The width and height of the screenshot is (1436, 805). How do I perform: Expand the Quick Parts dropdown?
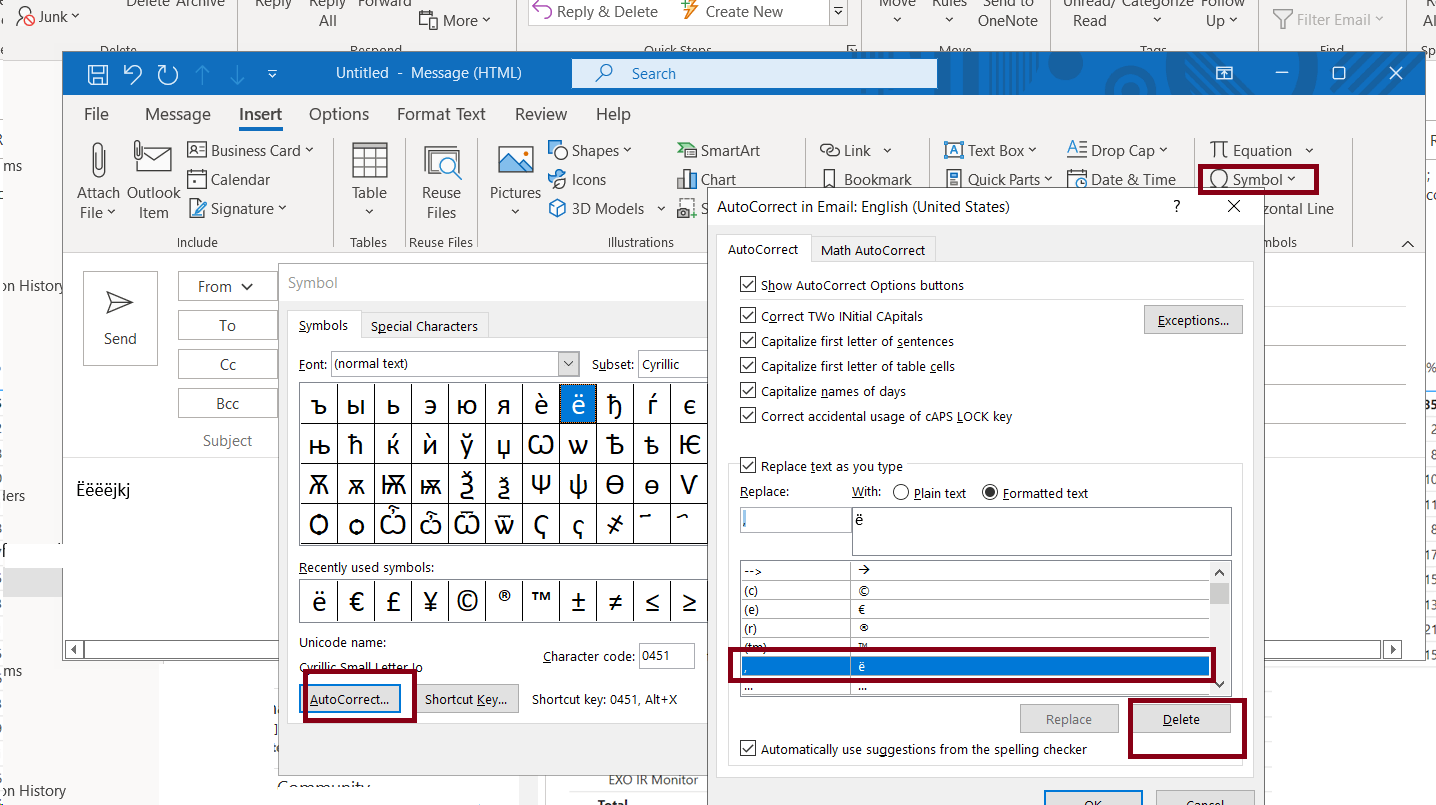point(1048,180)
